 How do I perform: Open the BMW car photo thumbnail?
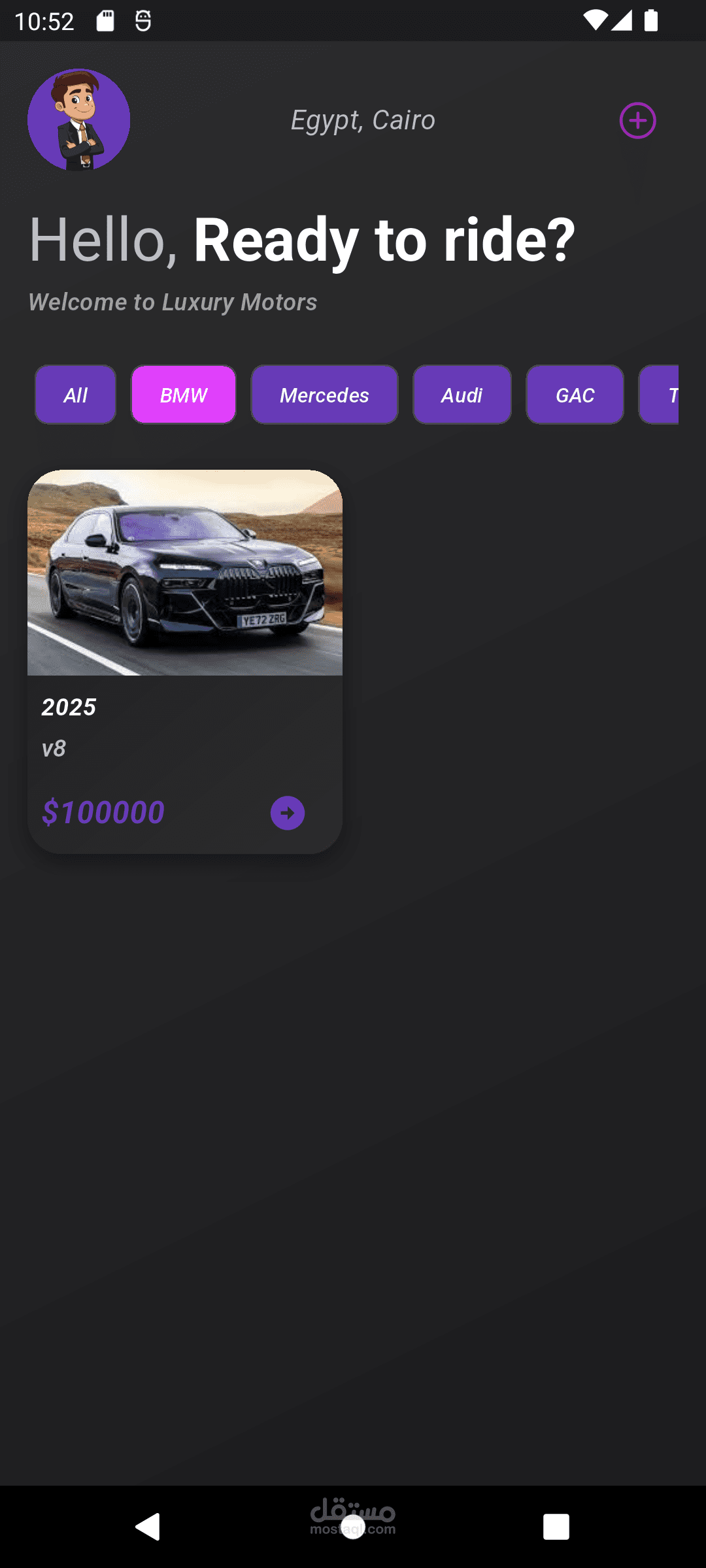[185, 572]
